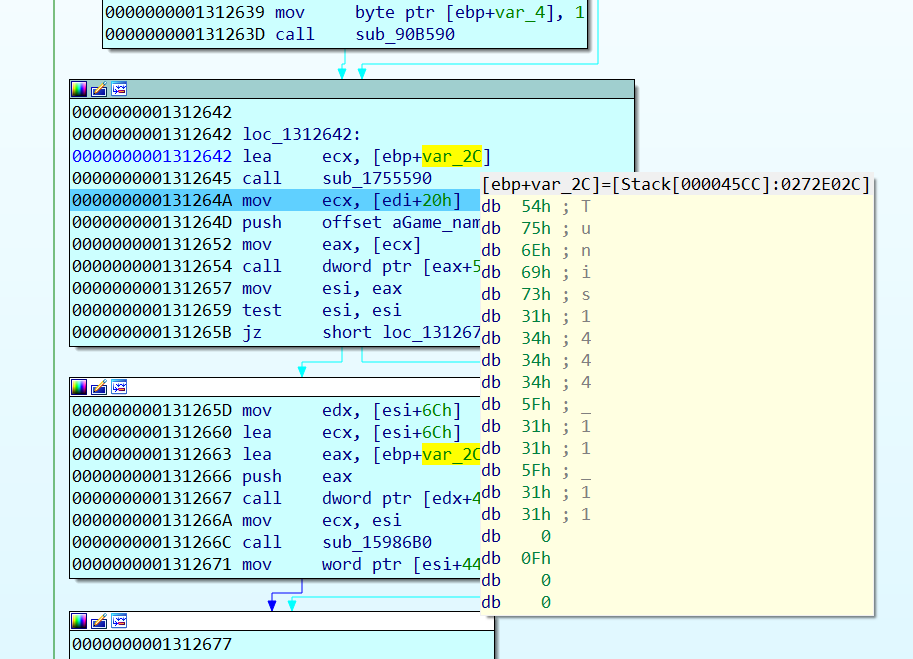Click the loc_1312642 label
The width and height of the screenshot is (913, 659).
[x=300, y=134]
